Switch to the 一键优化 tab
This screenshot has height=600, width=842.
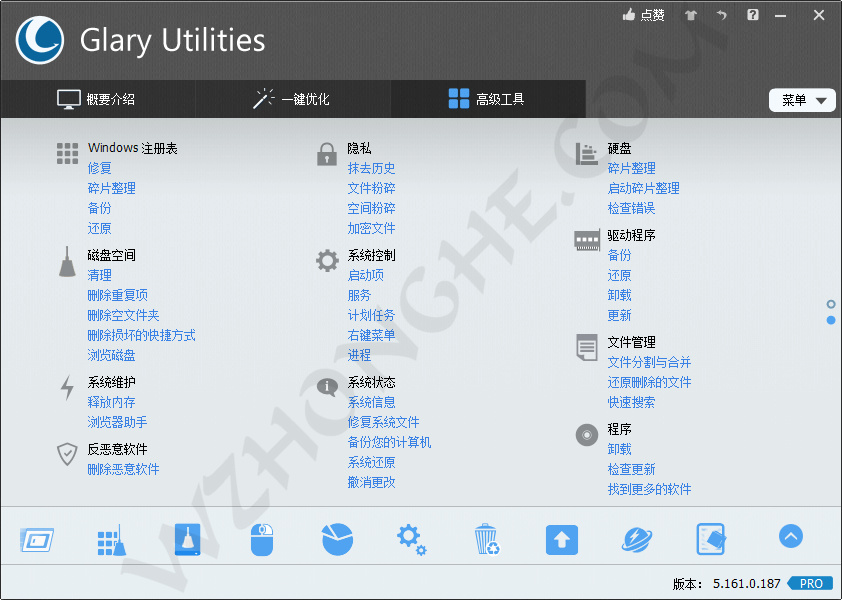pos(296,99)
